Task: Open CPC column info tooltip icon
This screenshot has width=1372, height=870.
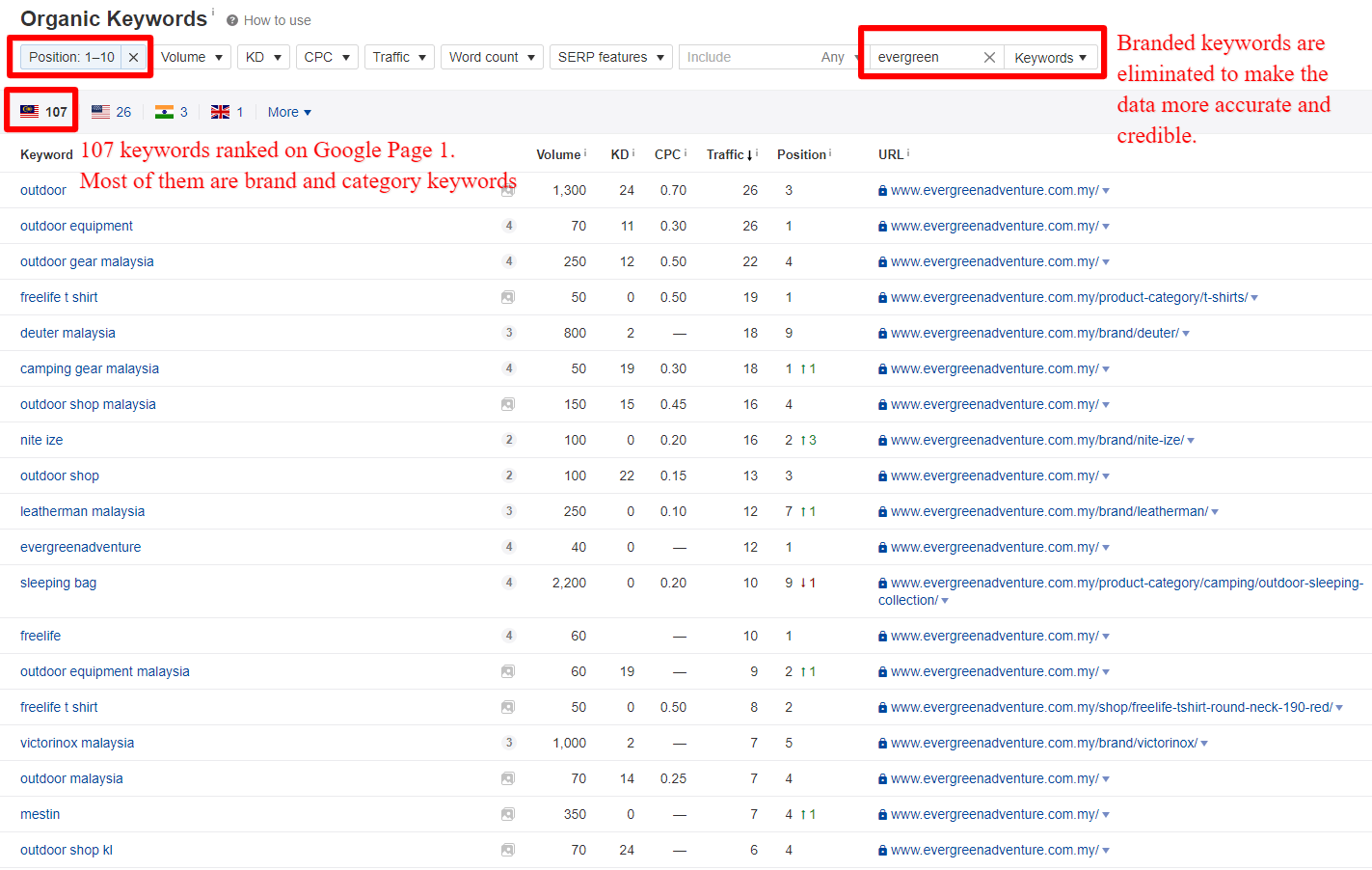Action: [686, 152]
